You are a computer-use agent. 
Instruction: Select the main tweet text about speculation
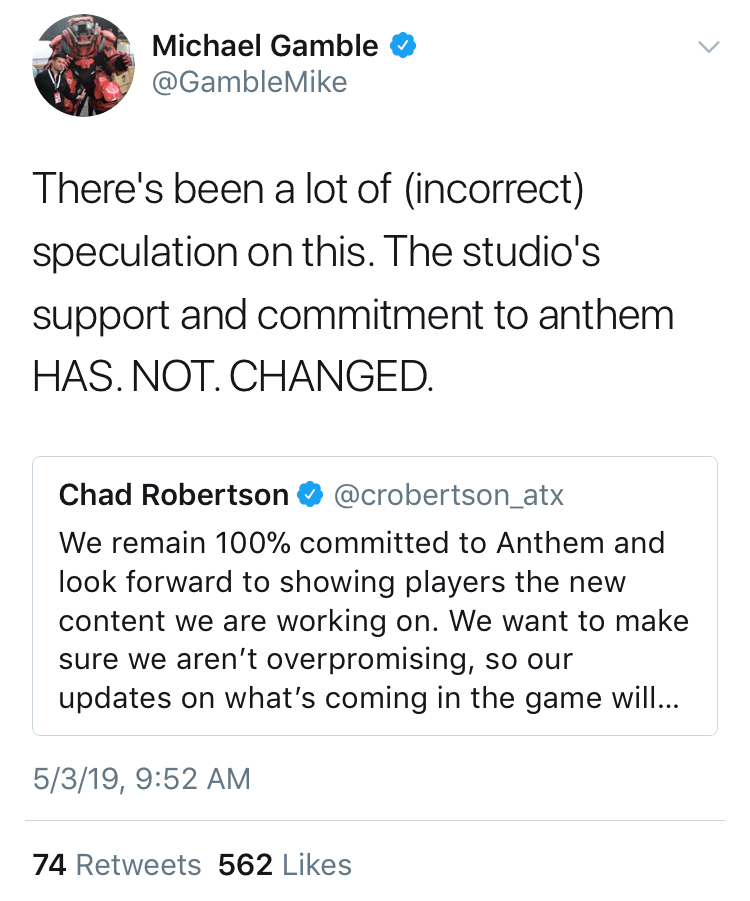pyautogui.click(x=353, y=283)
